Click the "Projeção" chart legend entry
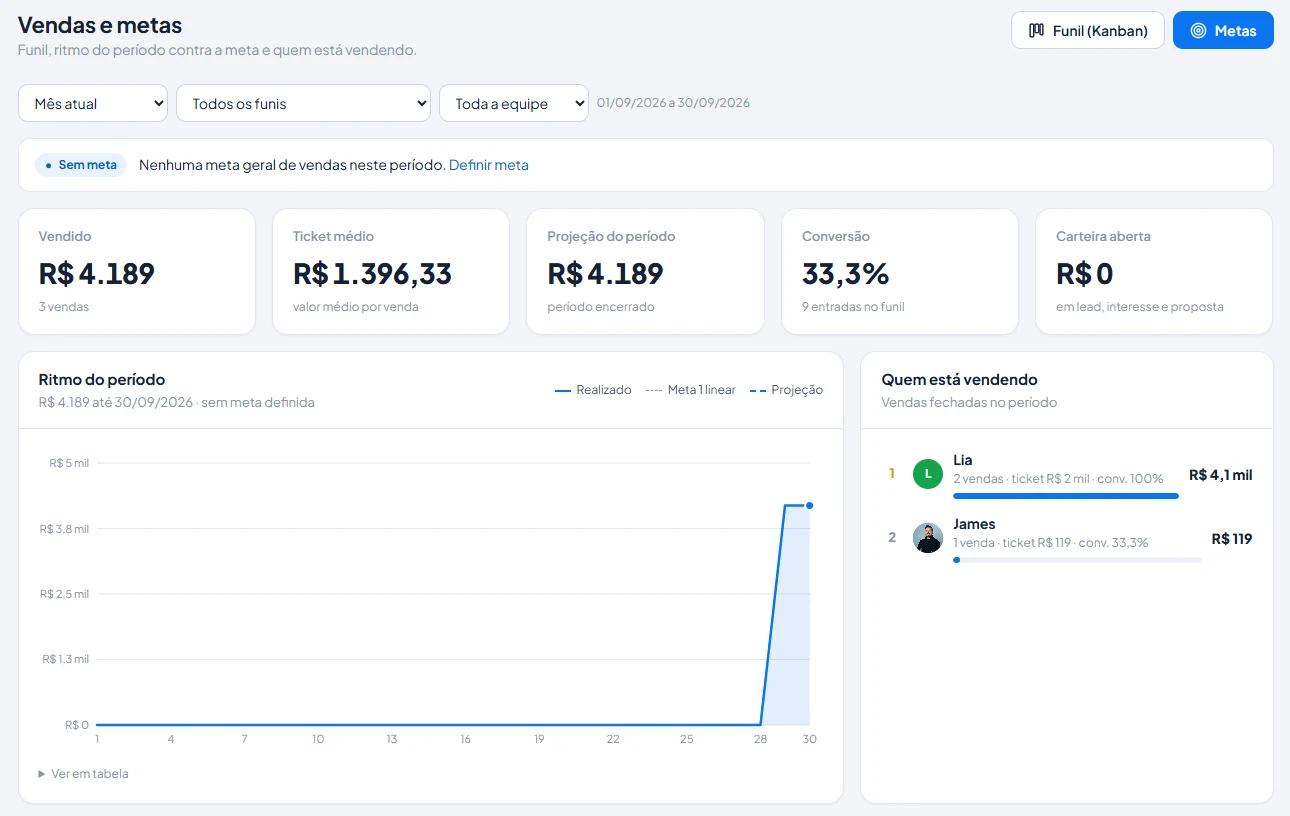This screenshot has height=816, width=1290. click(x=787, y=390)
